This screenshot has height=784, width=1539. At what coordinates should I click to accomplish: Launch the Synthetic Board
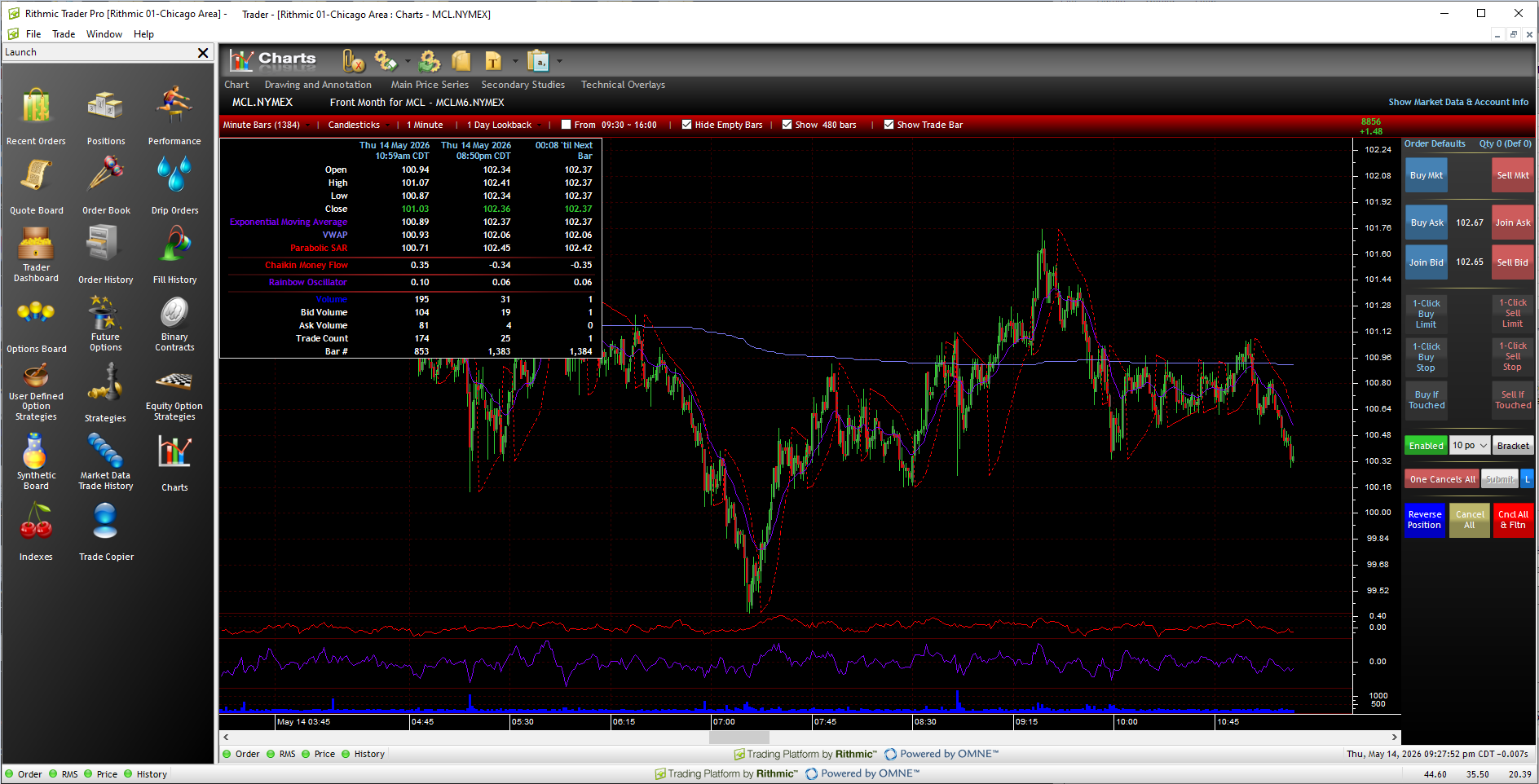point(36,462)
